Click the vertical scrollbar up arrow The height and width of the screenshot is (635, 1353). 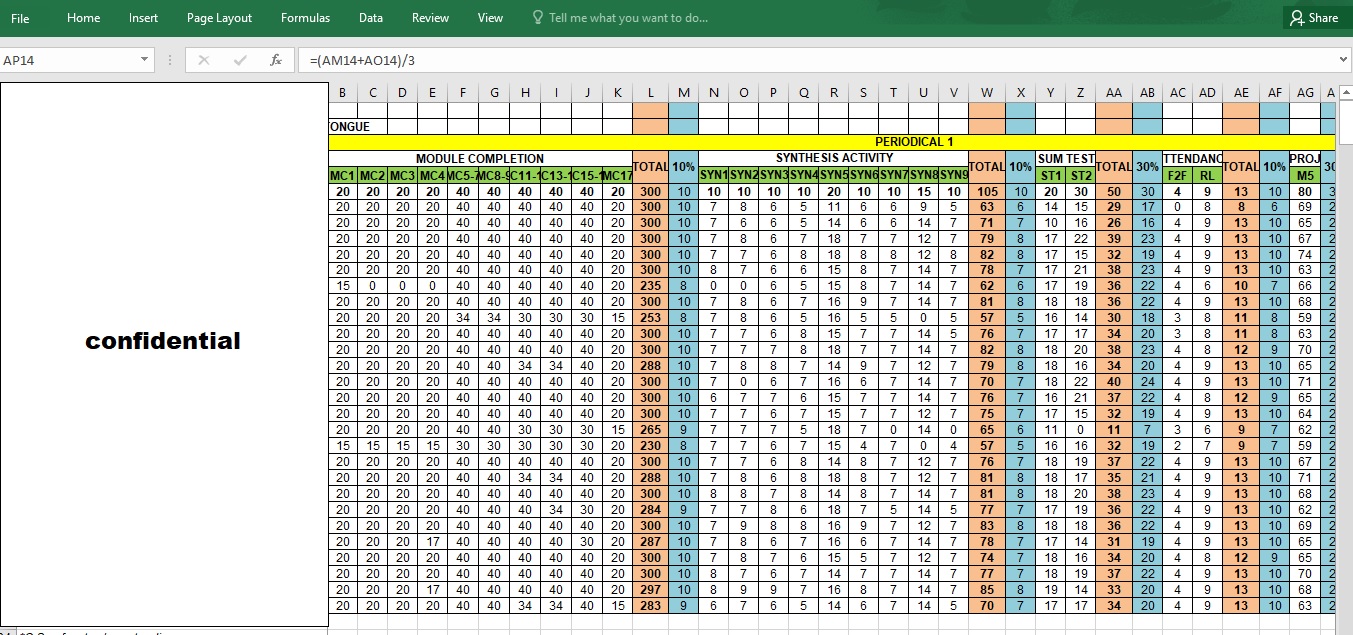click(1345, 93)
